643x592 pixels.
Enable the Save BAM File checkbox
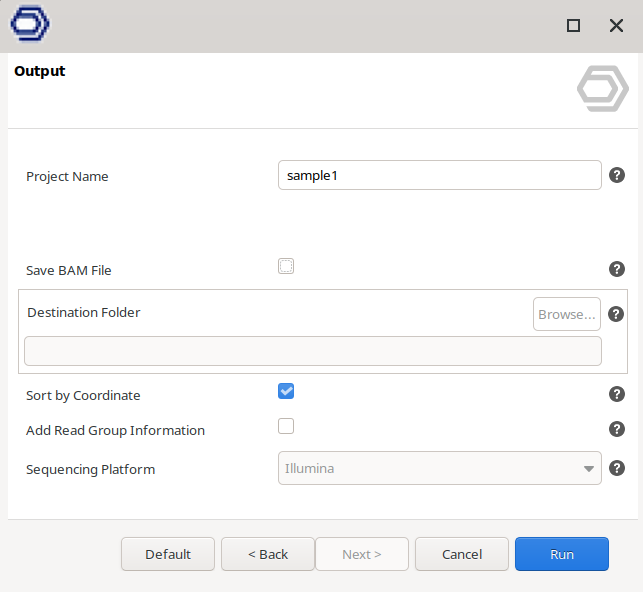(x=286, y=266)
